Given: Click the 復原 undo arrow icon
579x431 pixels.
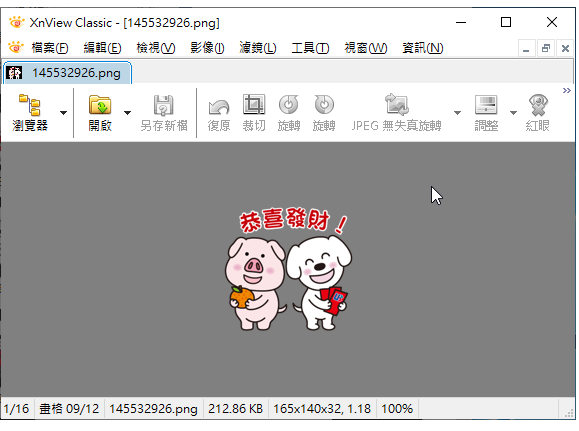Looking at the screenshot, I should 219,107.
